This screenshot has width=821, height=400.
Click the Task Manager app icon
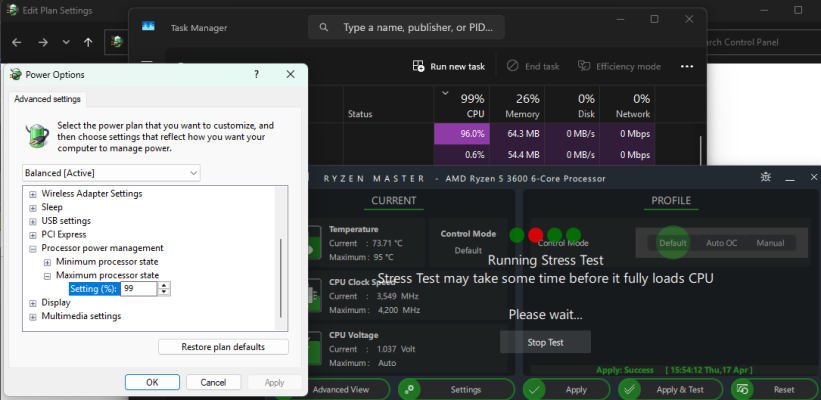point(148,27)
